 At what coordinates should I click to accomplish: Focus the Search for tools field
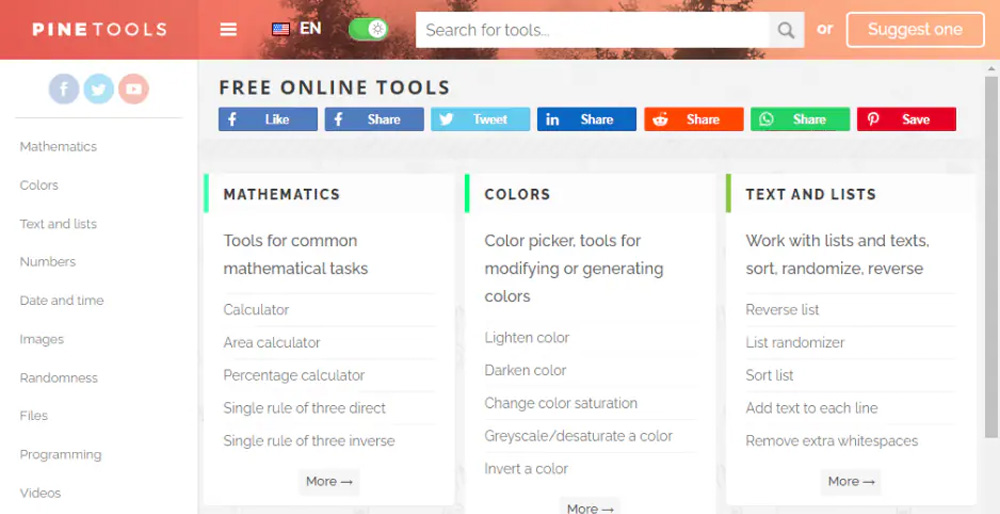point(592,30)
